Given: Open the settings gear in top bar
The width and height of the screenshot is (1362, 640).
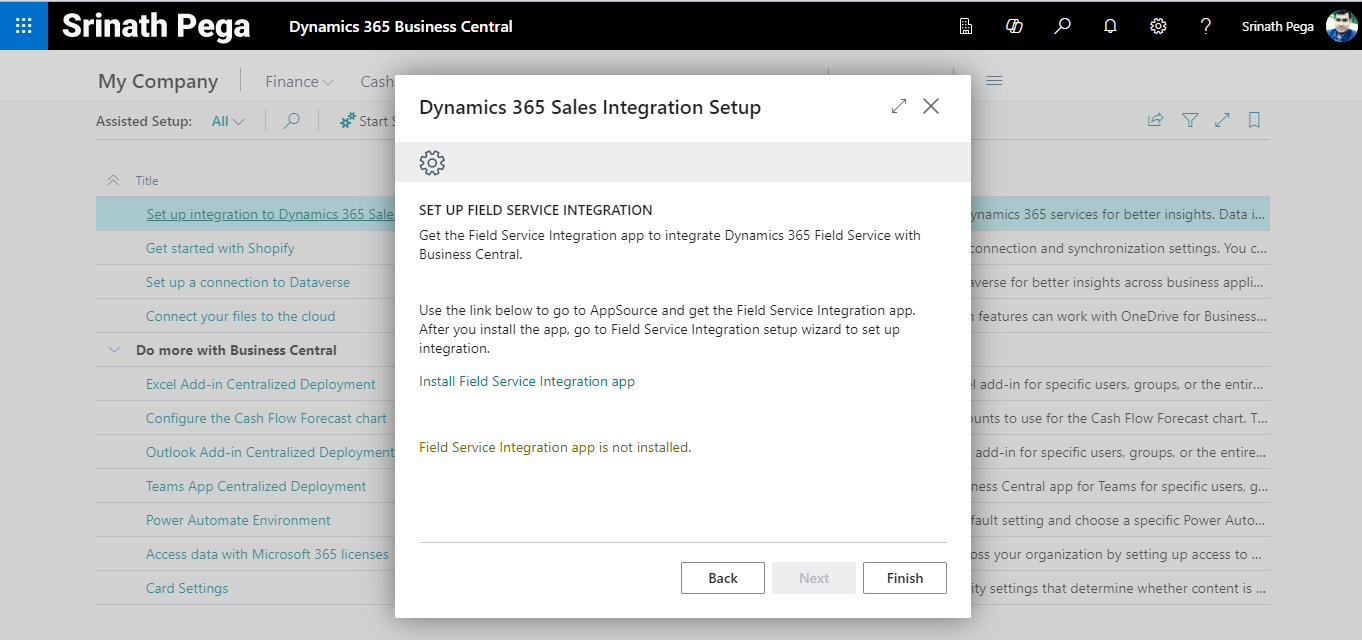Looking at the screenshot, I should point(1158,27).
